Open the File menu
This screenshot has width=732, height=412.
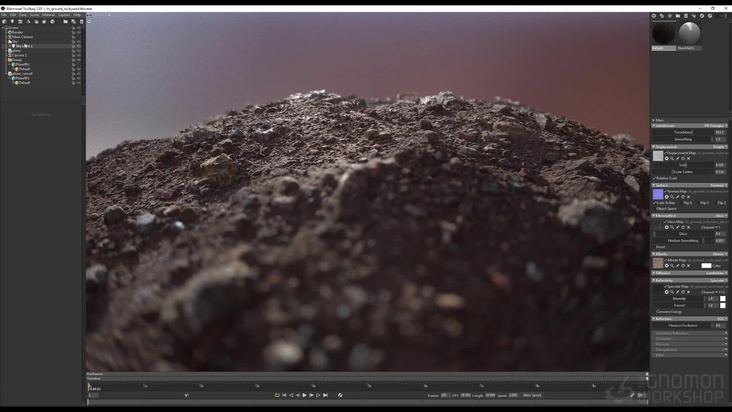[4, 15]
